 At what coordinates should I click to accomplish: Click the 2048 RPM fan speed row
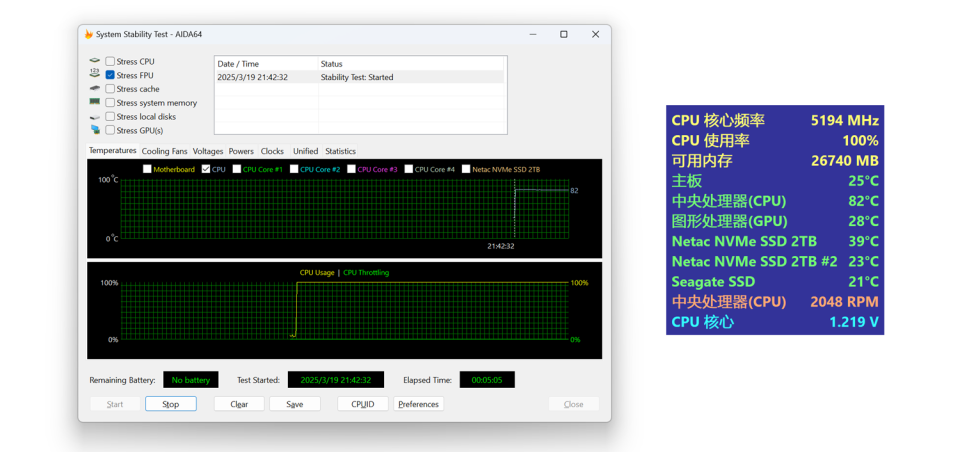[x=775, y=302]
